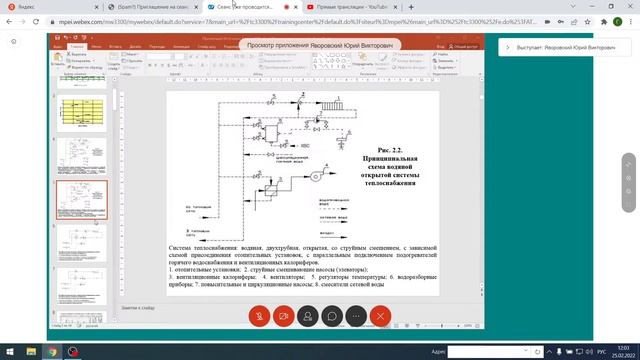The image size is (640, 360).
Task: Expand the Выступает speaker panel chevron
Action: (x=508, y=47)
